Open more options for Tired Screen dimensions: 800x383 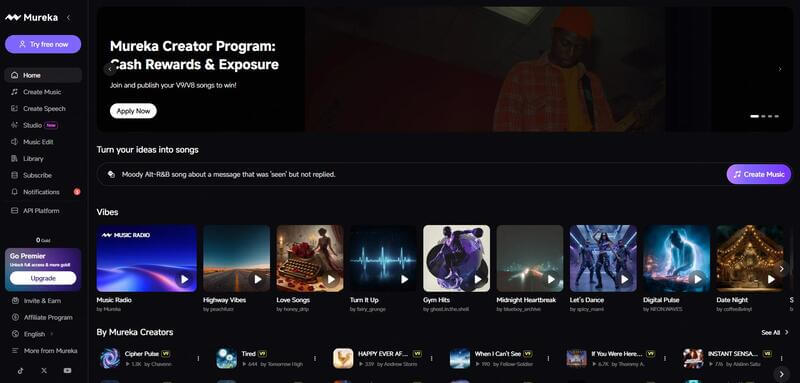pyautogui.click(x=315, y=359)
